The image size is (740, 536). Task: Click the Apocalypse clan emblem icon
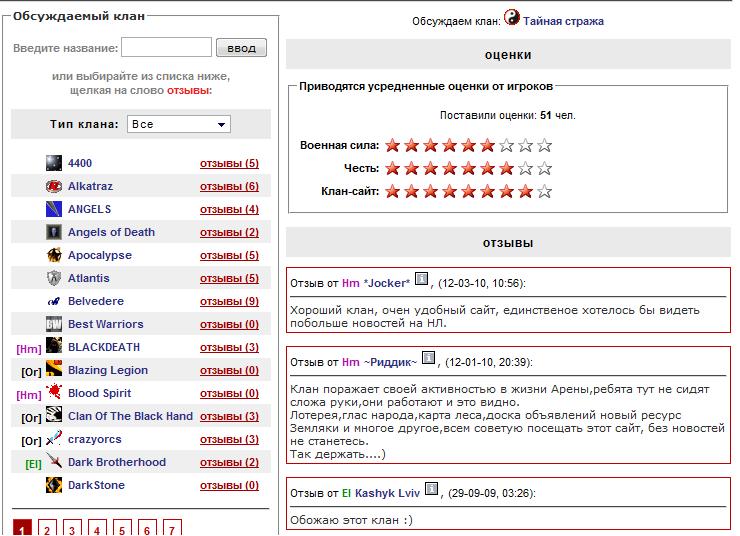(x=54, y=255)
